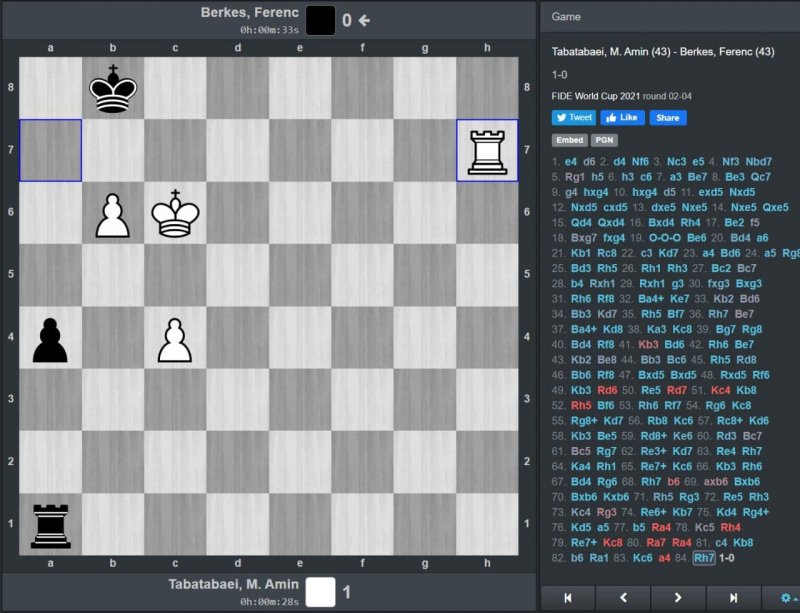Click the Tweet button
The height and width of the screenshot is (613, 800).
pos(574,117)
